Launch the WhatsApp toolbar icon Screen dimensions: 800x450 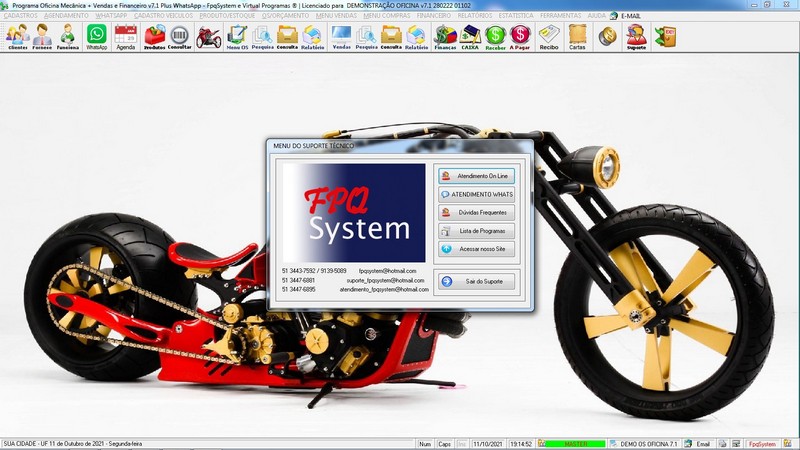[x=96, y=37]
